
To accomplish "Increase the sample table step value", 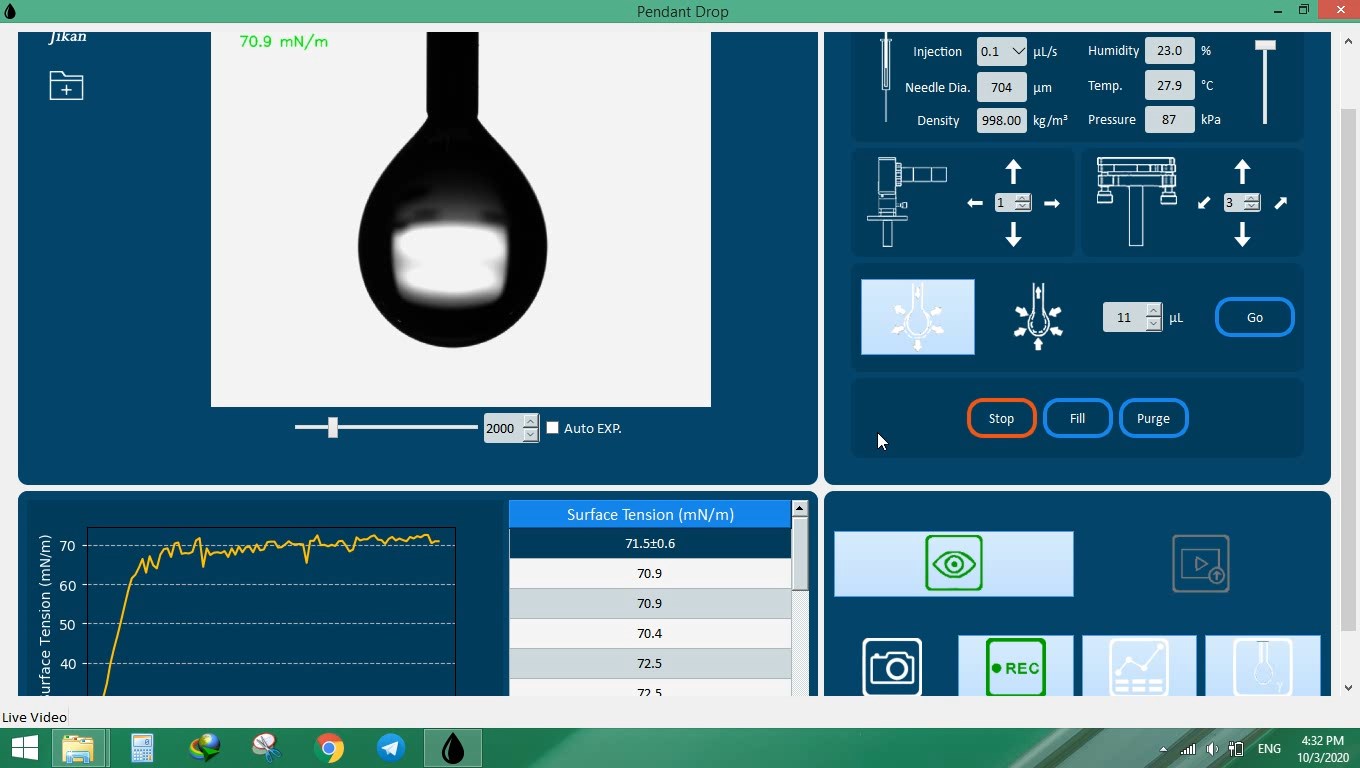I will click(1251, 198).
